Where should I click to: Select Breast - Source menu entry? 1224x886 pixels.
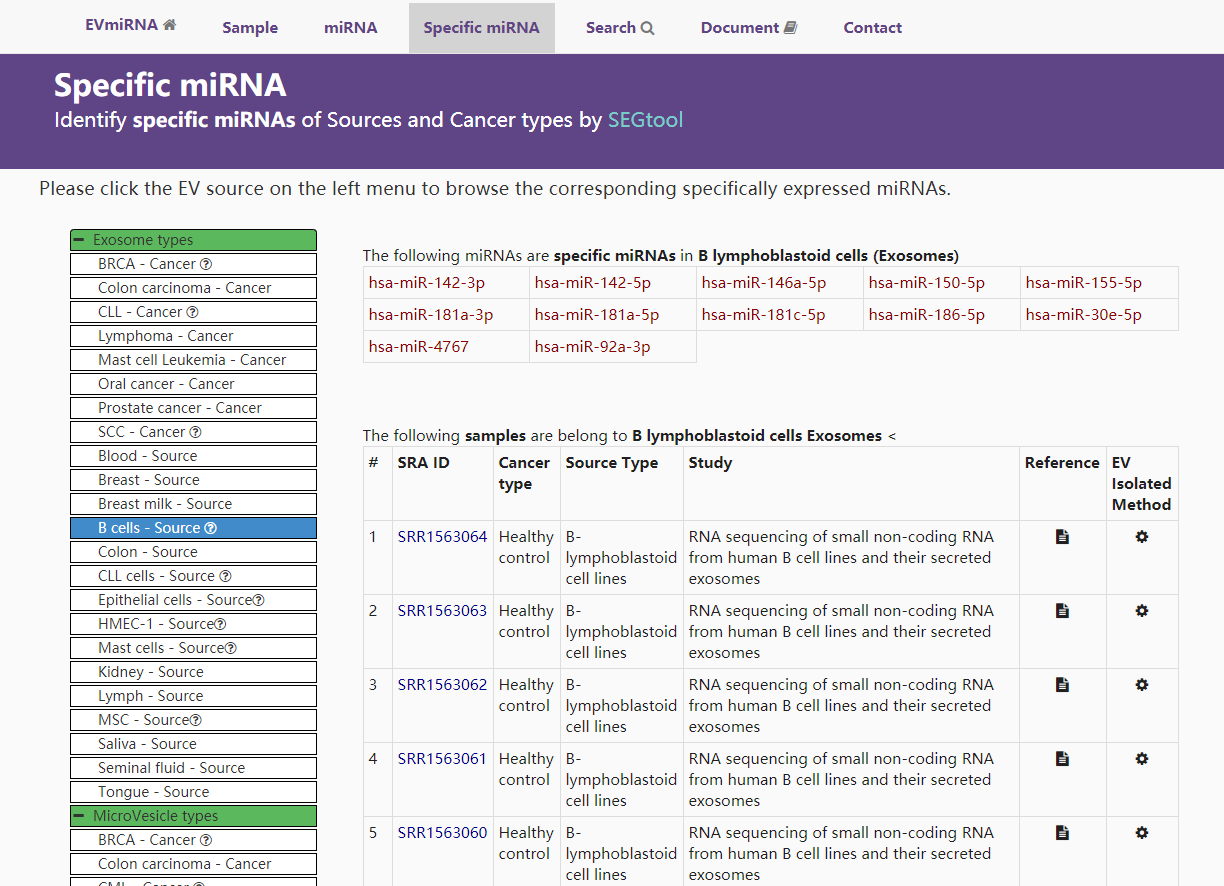[x=193, y=480]
